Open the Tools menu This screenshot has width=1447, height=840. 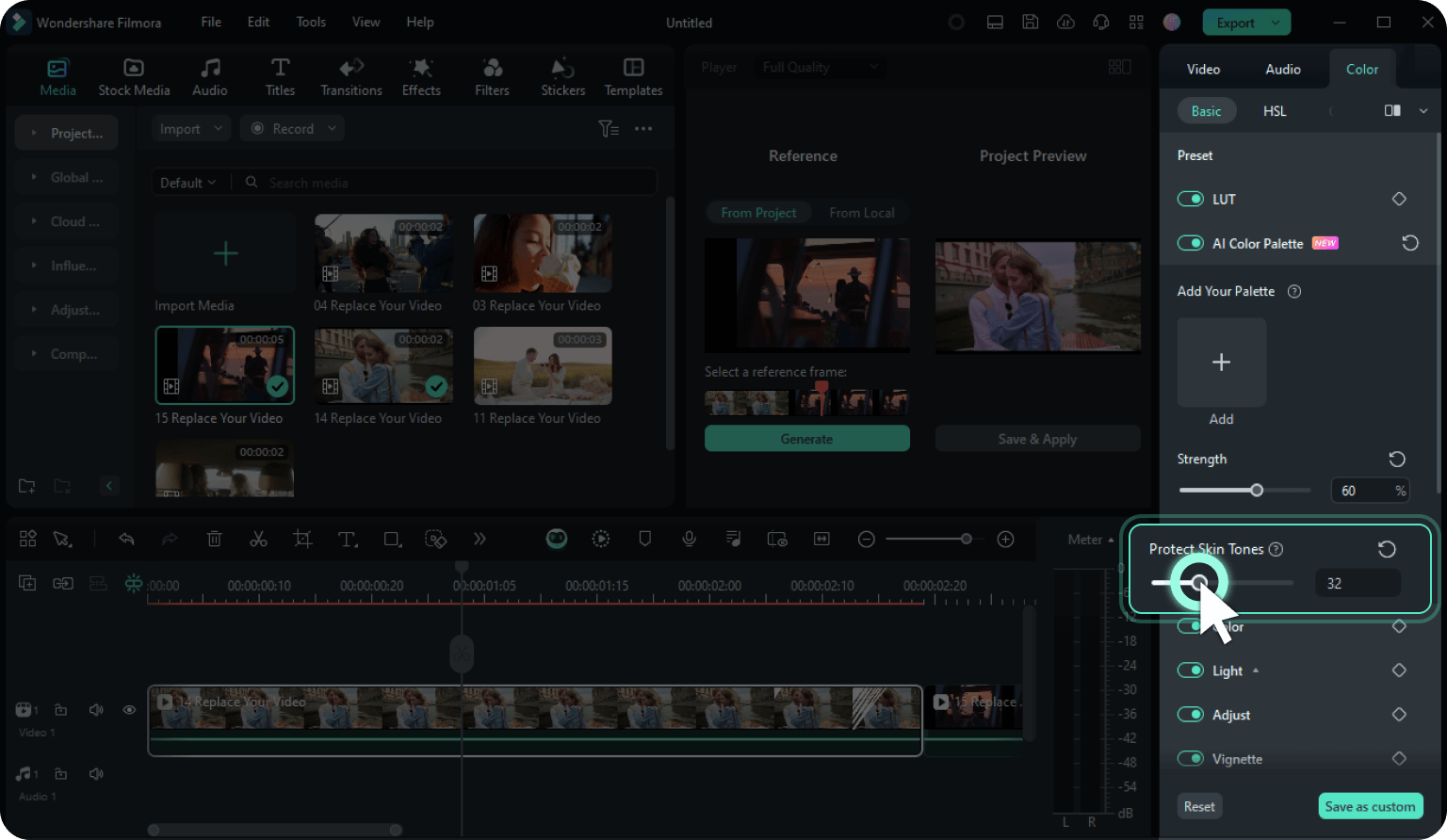(311, 22)
